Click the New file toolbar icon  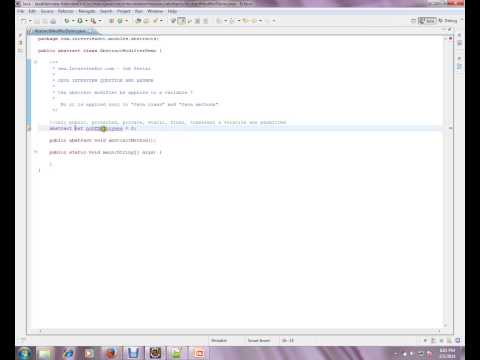tap(24, 21)
